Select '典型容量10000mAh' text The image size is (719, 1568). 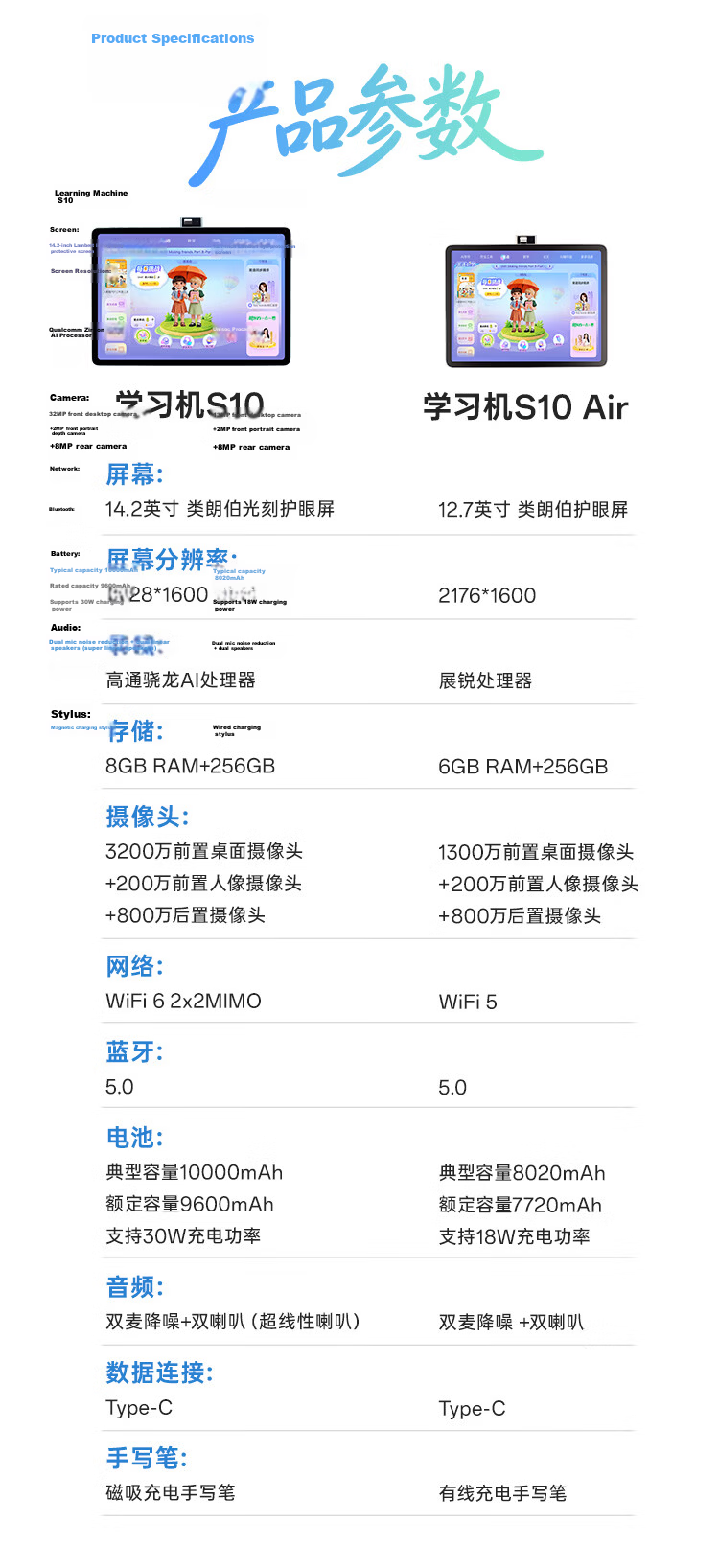pos(195,1173)
